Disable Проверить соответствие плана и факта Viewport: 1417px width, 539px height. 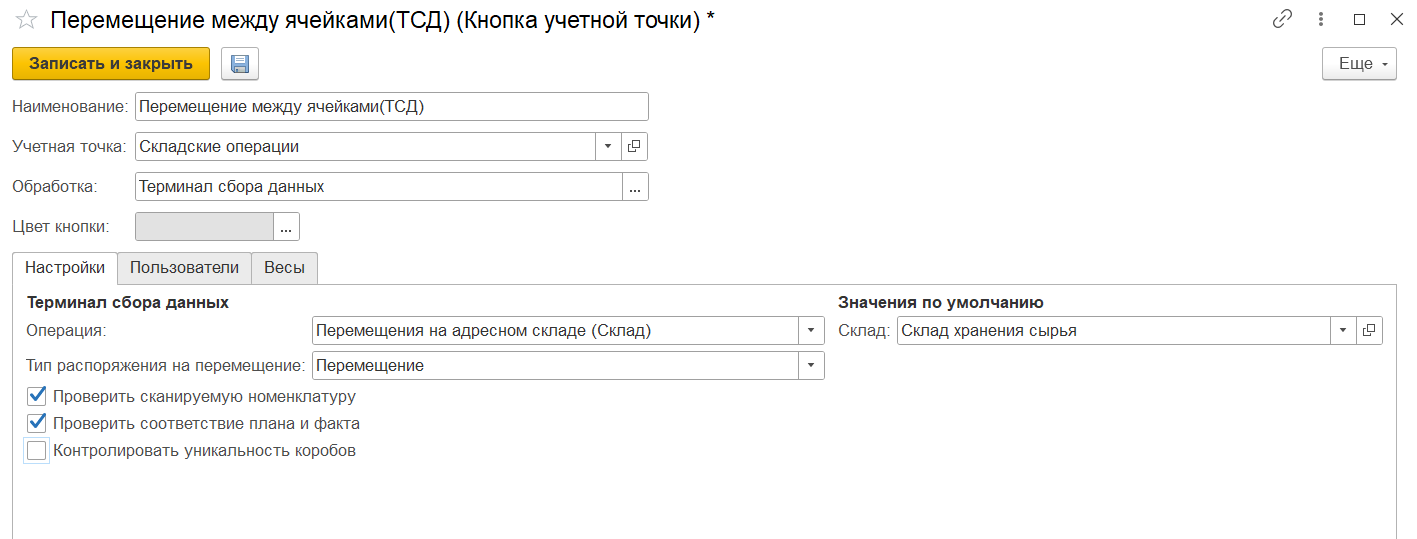[37, 423]
